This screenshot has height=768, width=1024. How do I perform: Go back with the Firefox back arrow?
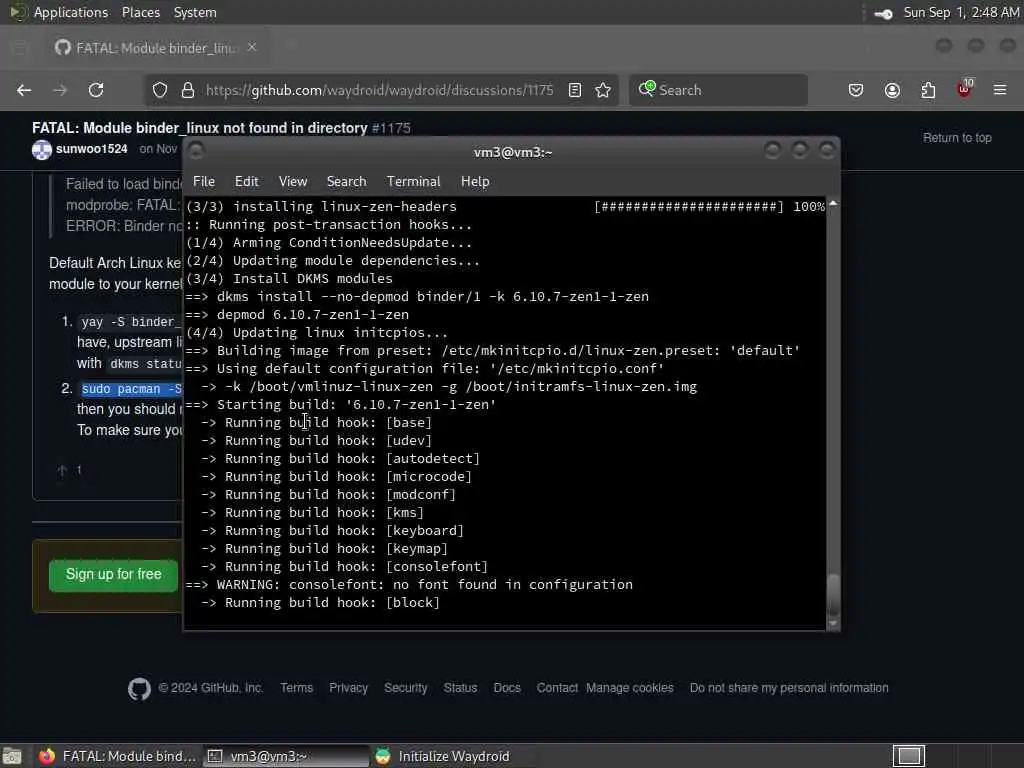click(x=24, y=90)
